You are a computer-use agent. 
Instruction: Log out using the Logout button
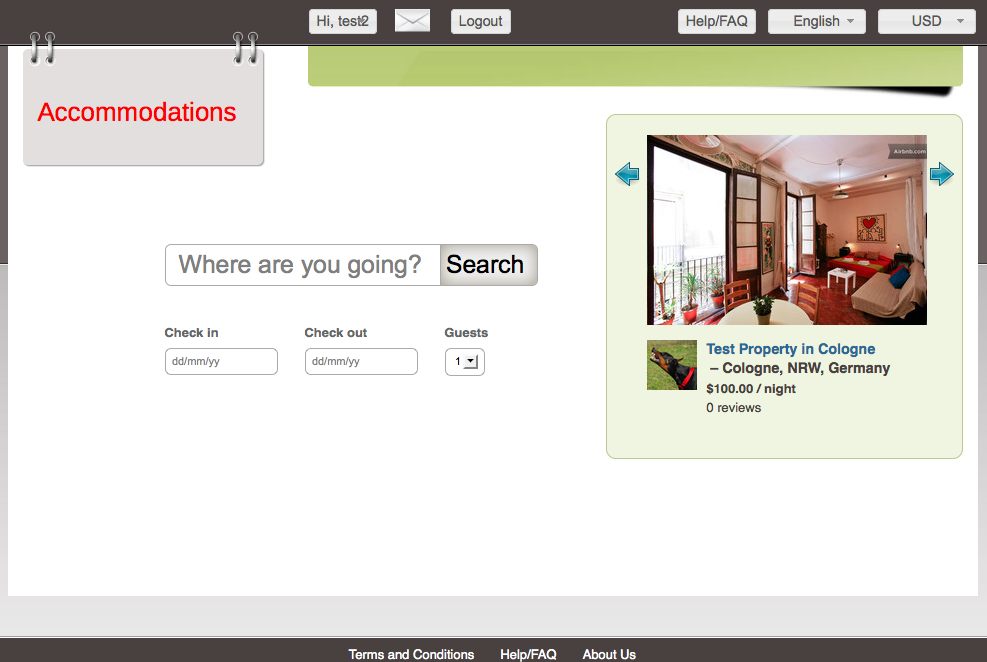pos(481,21)
